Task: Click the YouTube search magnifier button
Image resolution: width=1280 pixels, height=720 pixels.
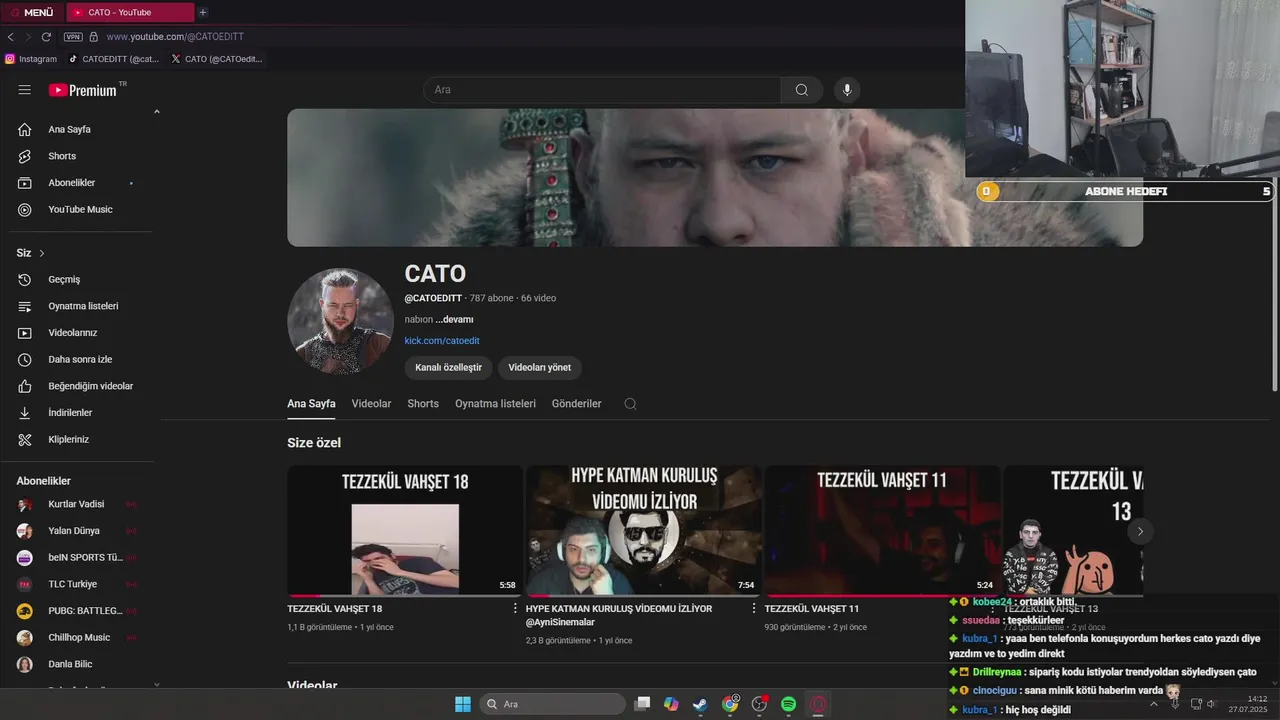Action: click(802, 90)
